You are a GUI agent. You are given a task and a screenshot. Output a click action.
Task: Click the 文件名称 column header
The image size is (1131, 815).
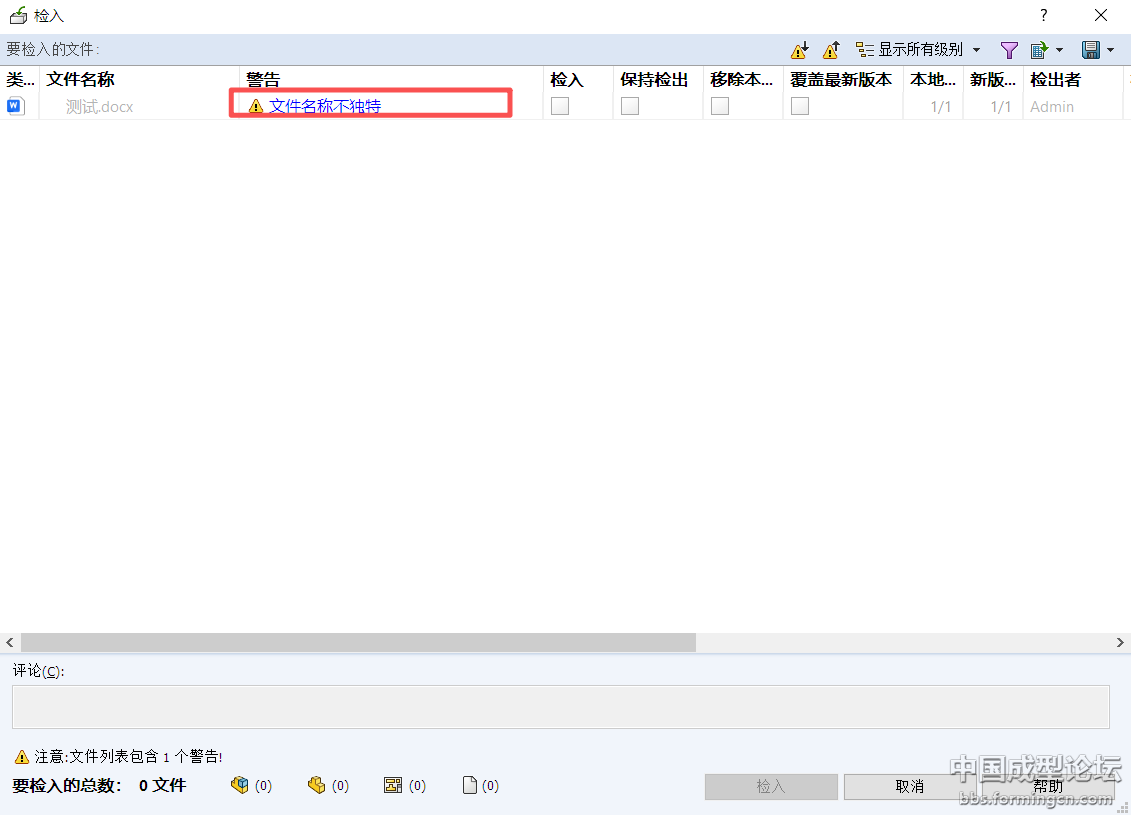[x=81, y=80]
